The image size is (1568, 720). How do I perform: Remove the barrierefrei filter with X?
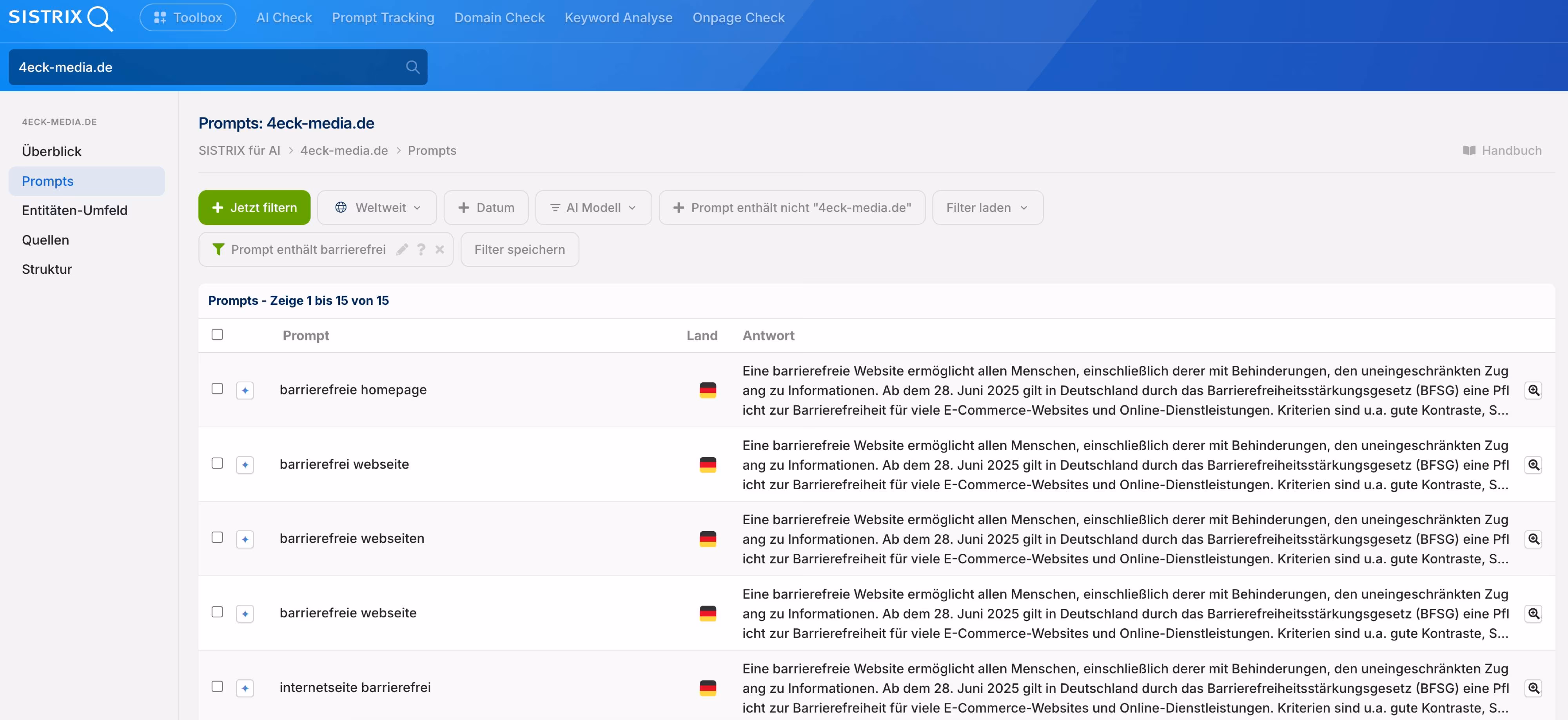click(x=439, y=249)
